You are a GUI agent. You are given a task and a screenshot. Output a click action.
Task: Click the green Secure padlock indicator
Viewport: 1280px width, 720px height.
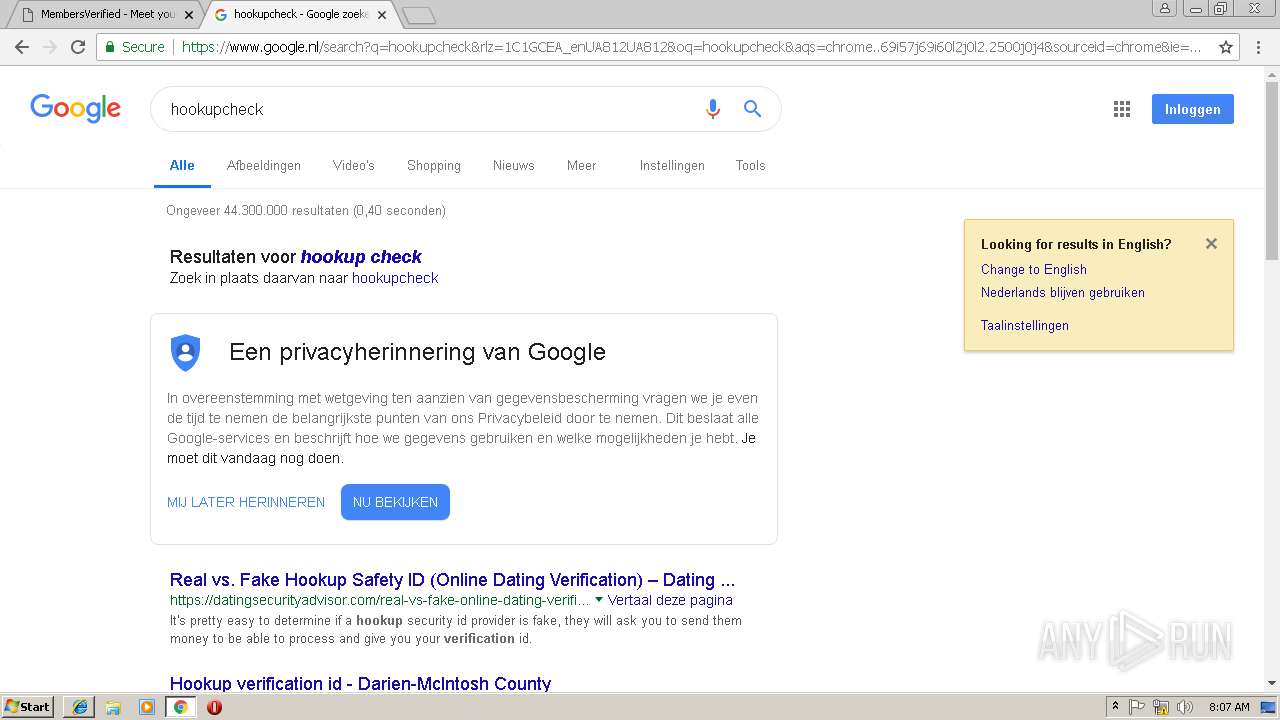point(135,47)
